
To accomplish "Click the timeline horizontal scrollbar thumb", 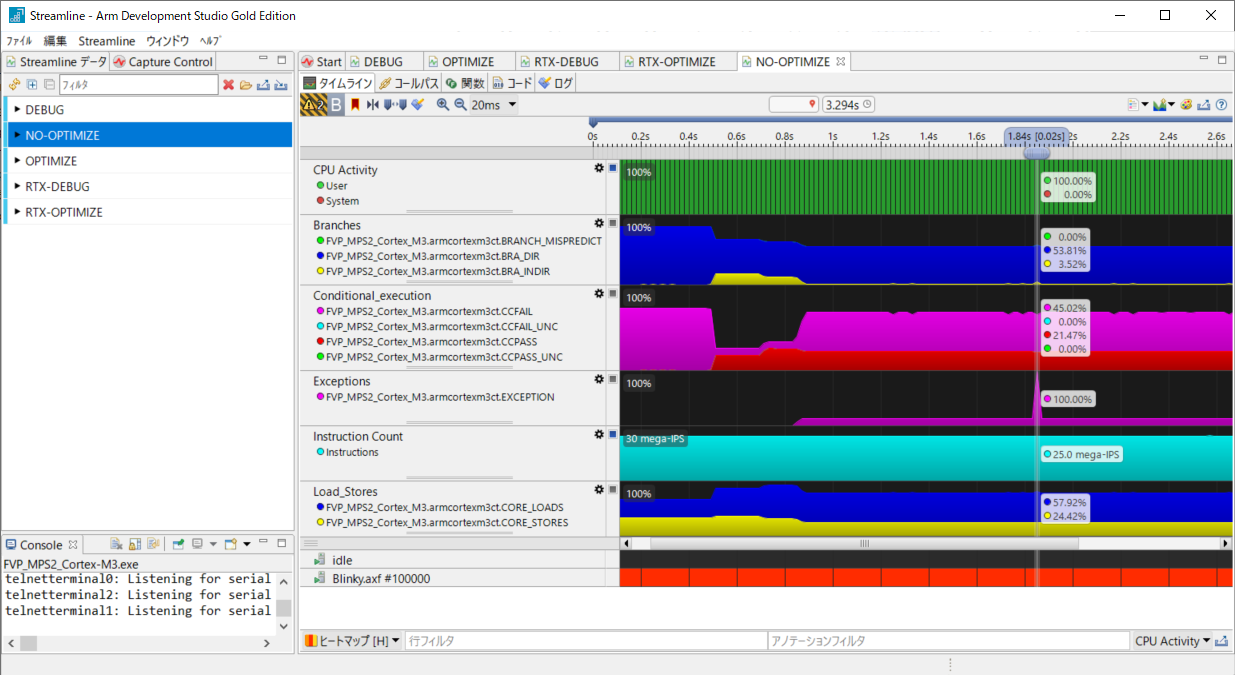I will pyautogui.click(x=864, y=543).
